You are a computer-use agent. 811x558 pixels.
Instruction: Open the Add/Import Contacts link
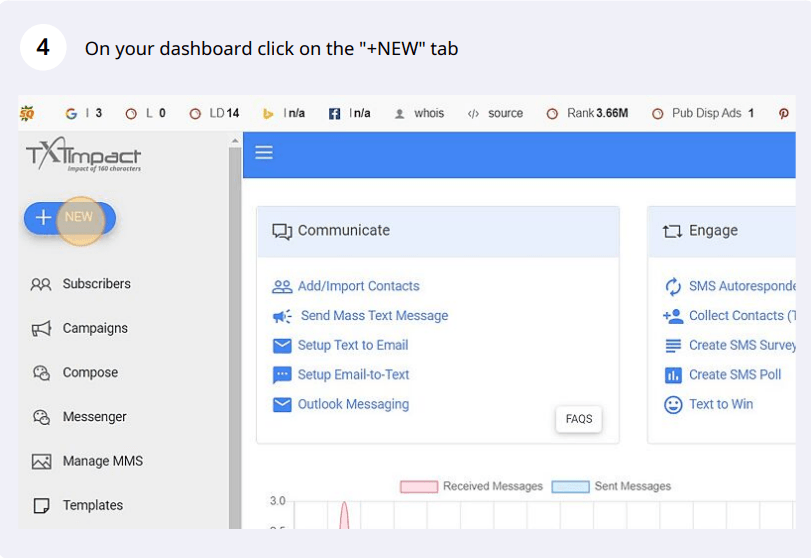point(358,286)
